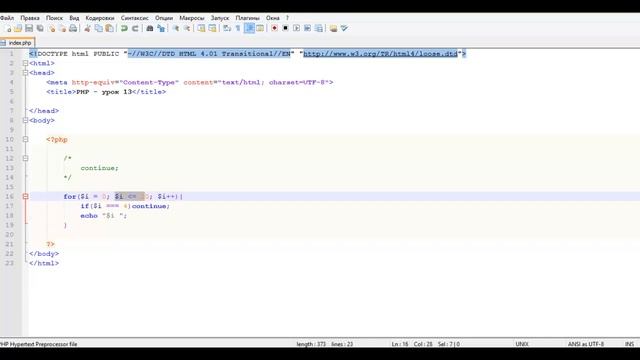Click the closing ?> tag on line 21
The height and width of the screenshot is (360, 640).
(50, 244)
